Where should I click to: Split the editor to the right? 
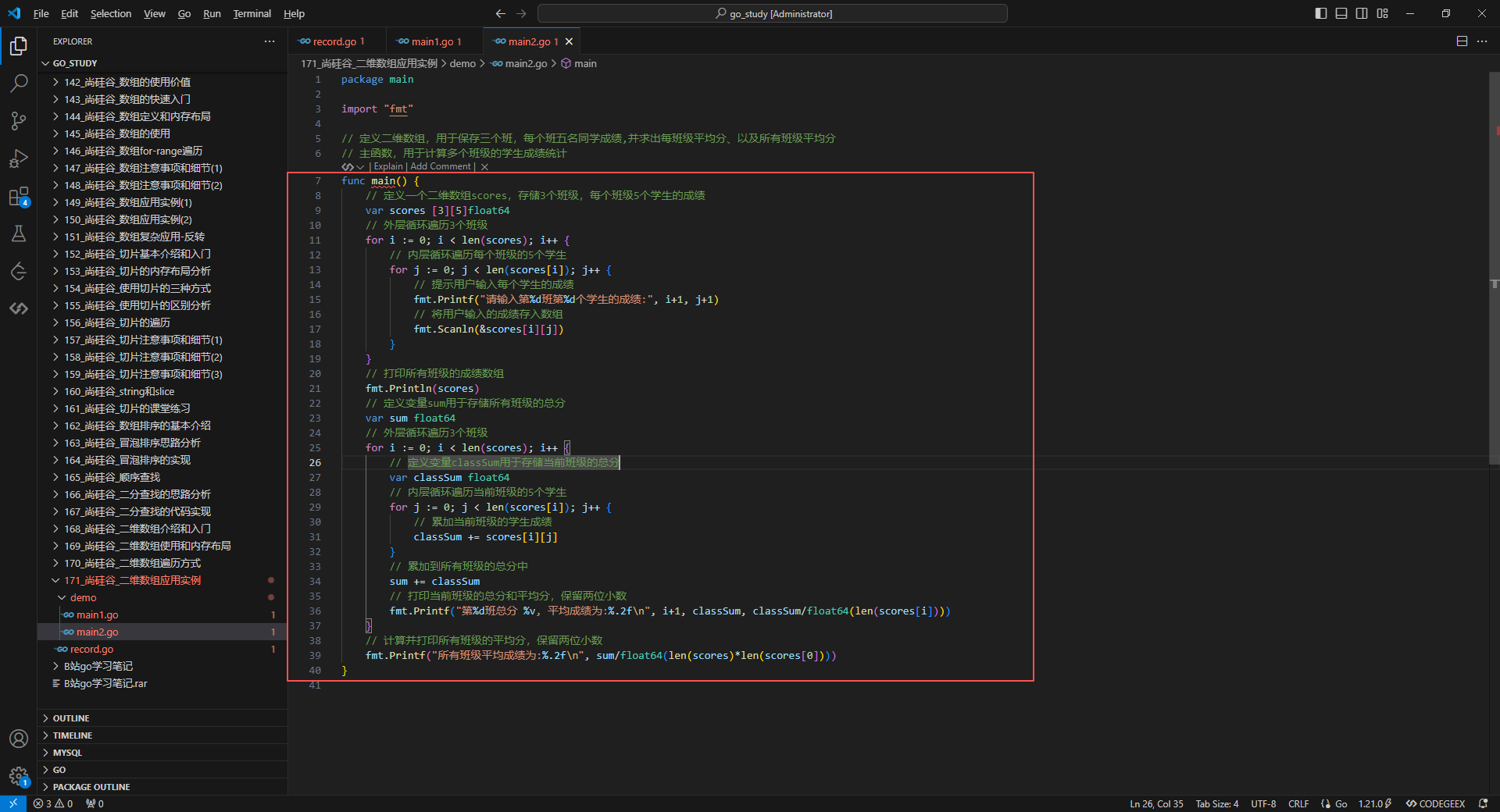click(1462, 41)
